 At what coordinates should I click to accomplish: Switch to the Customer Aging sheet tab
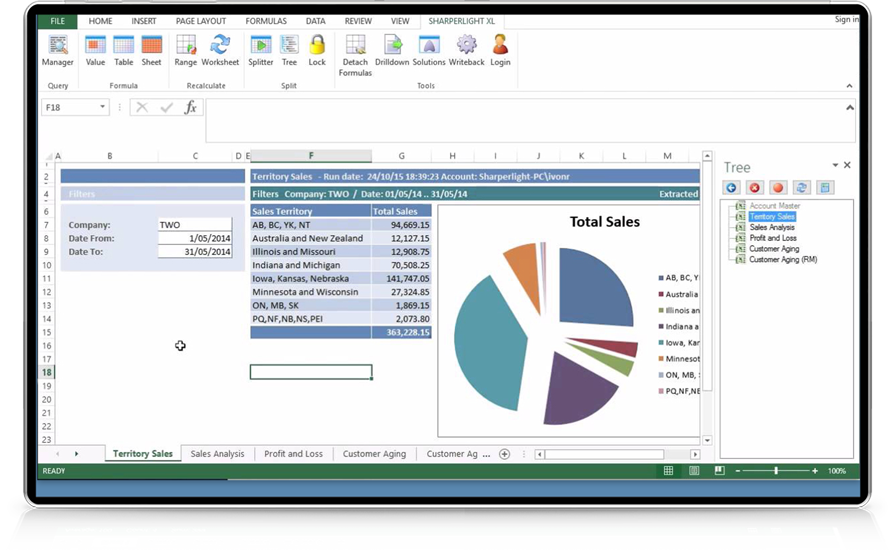tap(374, 454)
